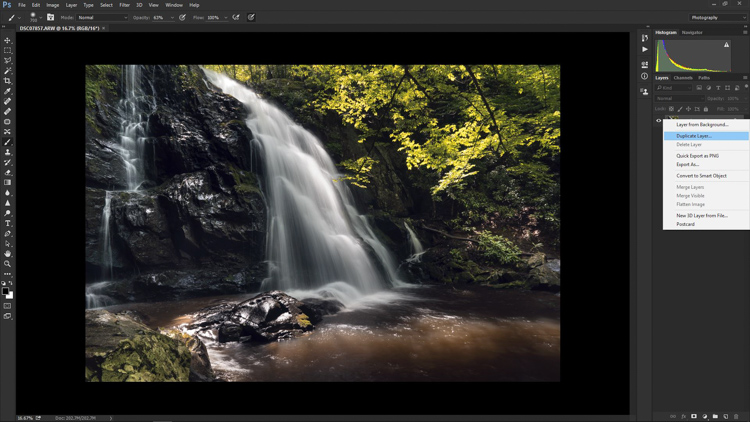The image size is (750, 422).
Task: Pick the Zoom tool from the toolbar
Action: [x=7, y=264]
